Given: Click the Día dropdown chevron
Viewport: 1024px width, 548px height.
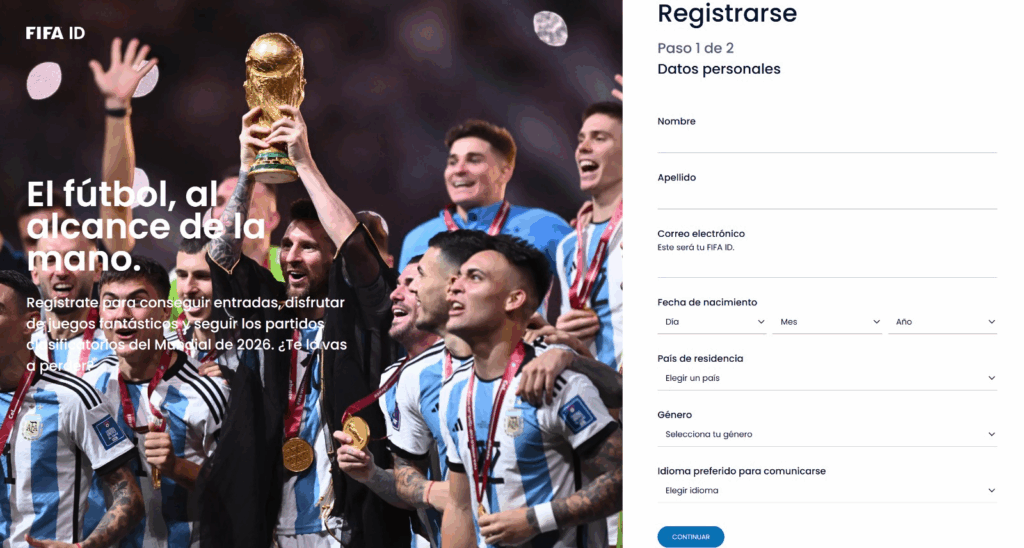Looking at the screenshot, I should 761,322.
